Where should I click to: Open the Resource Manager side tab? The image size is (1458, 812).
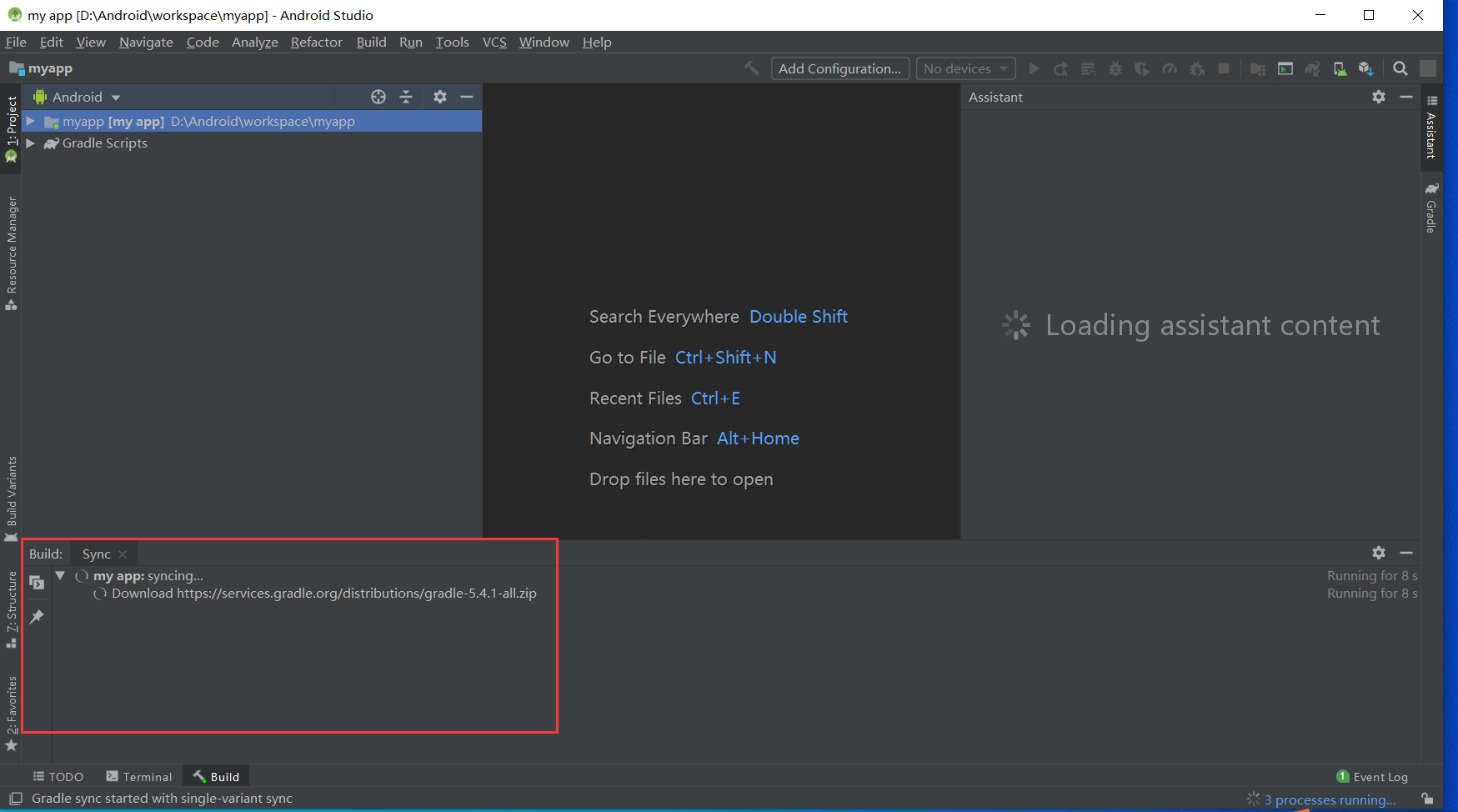(x=11, y=253)
